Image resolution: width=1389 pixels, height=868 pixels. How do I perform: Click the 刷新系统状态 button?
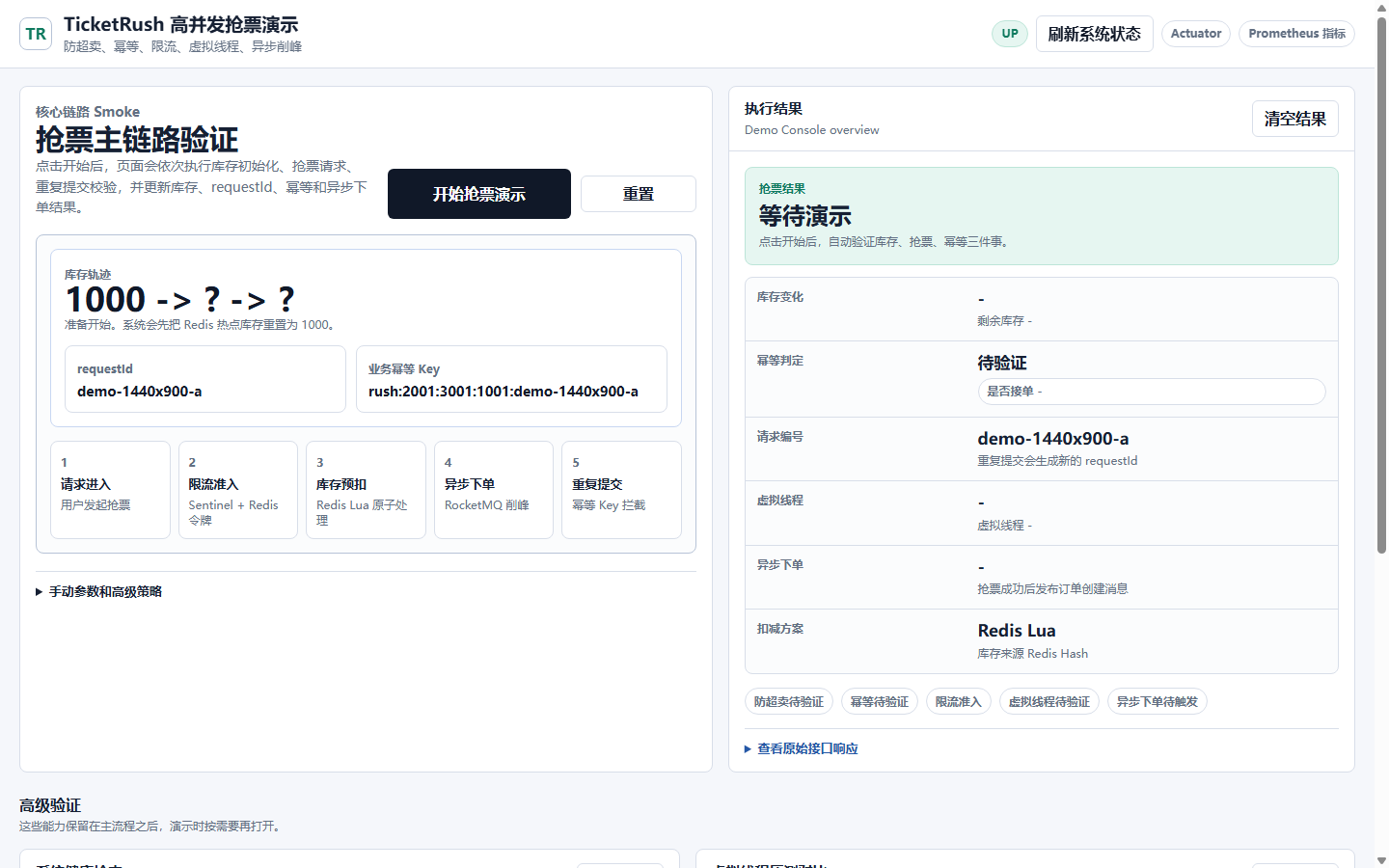pyautogui.click(x=1094, y=34)
